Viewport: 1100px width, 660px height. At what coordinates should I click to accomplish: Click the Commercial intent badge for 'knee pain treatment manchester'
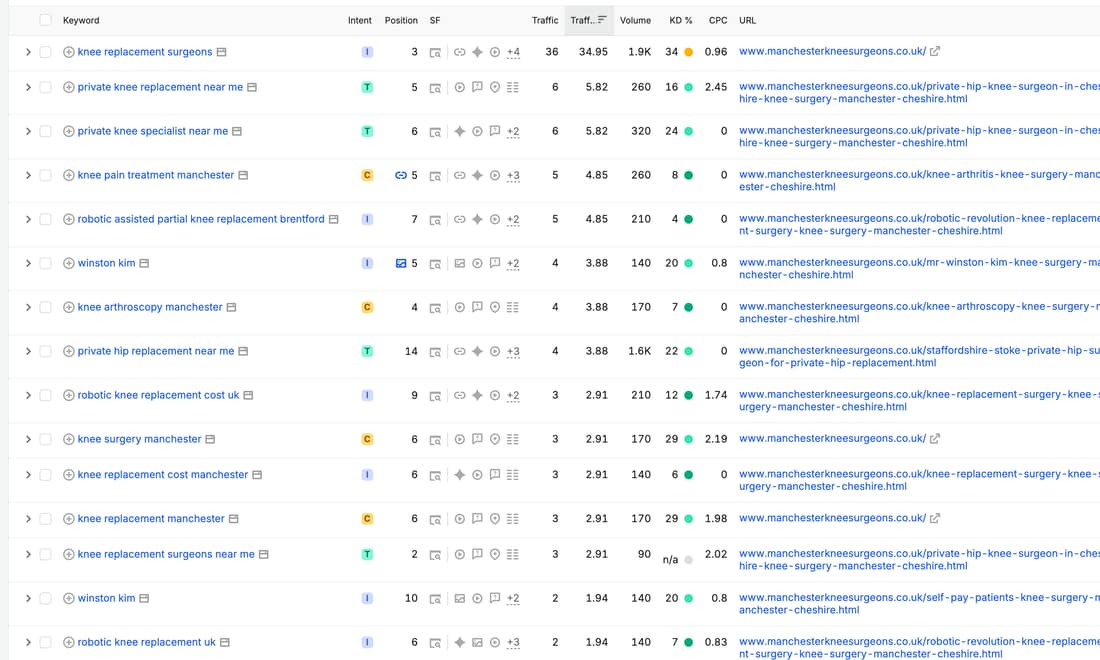click(367, 175)
